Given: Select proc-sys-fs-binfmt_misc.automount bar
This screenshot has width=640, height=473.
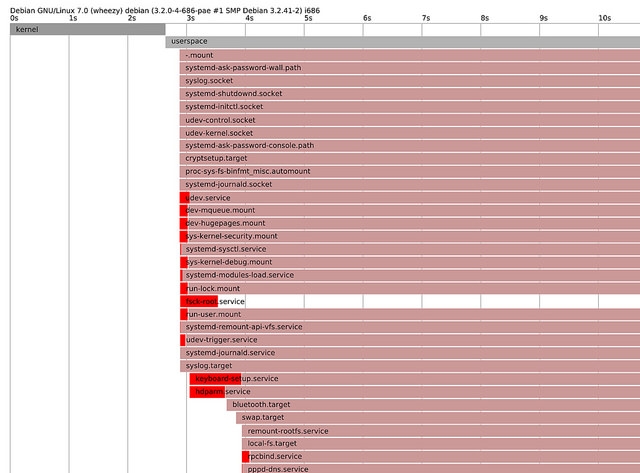Looking at the screenshot, I should point(410,171).
